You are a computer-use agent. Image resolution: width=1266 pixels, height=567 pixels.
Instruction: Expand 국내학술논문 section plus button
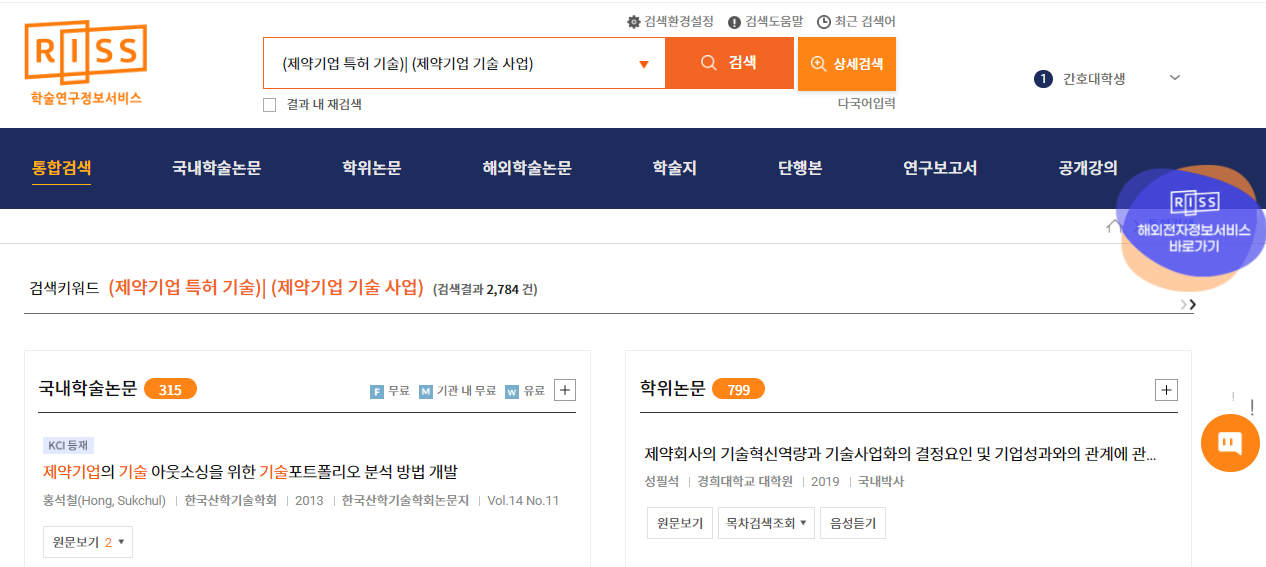click(565, 390)
